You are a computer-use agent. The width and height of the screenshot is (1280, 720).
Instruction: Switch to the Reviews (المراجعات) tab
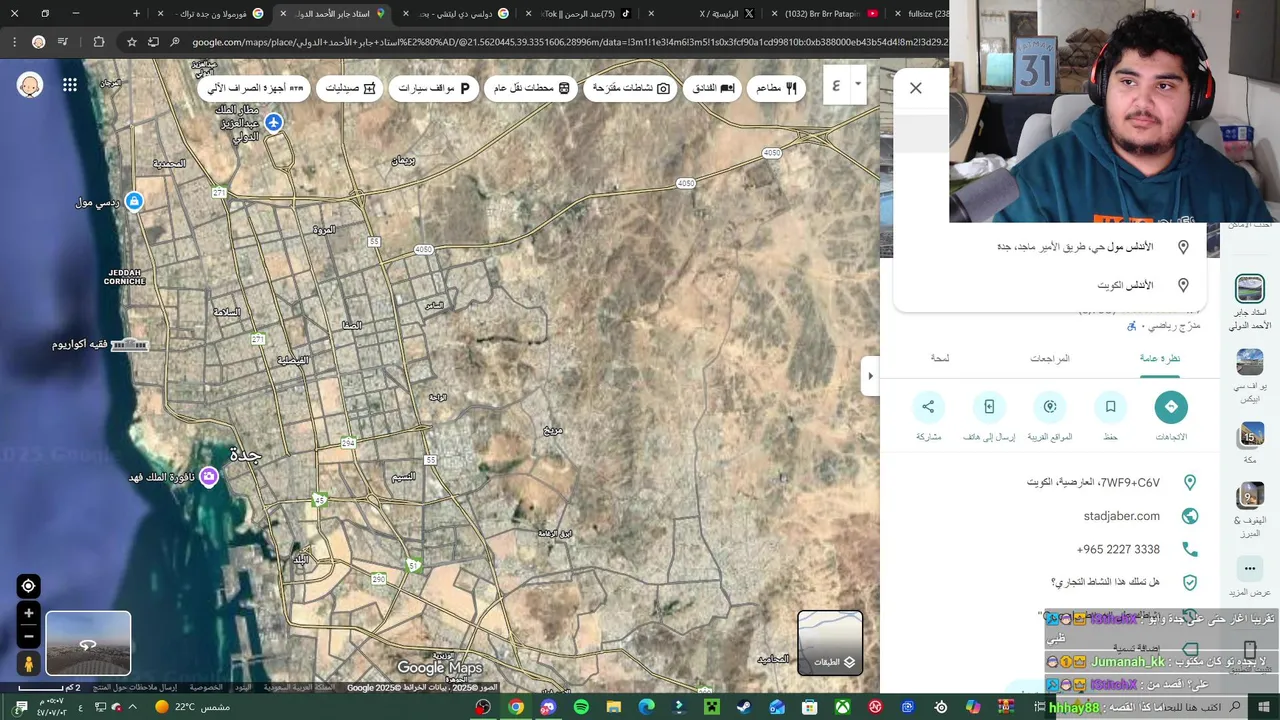point(1050,358)
